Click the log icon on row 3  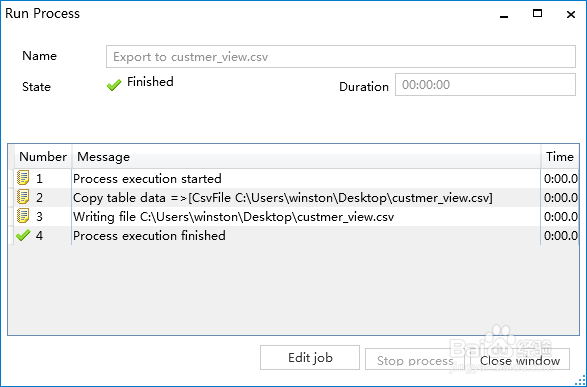[x=23, y=216]
